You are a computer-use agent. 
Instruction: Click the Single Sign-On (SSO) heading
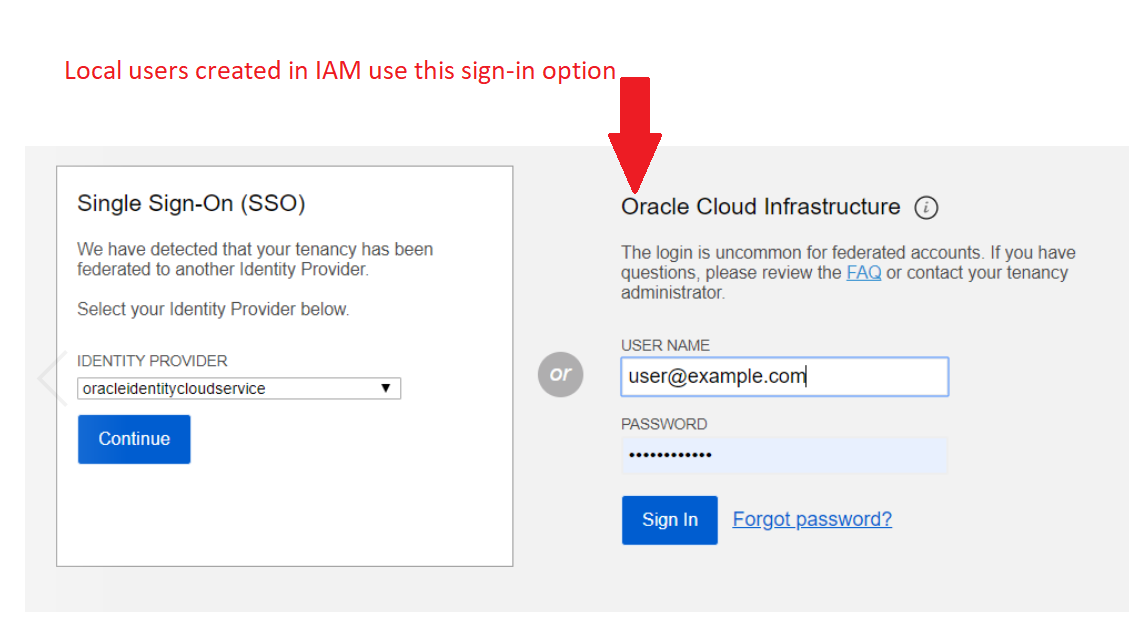191,204
